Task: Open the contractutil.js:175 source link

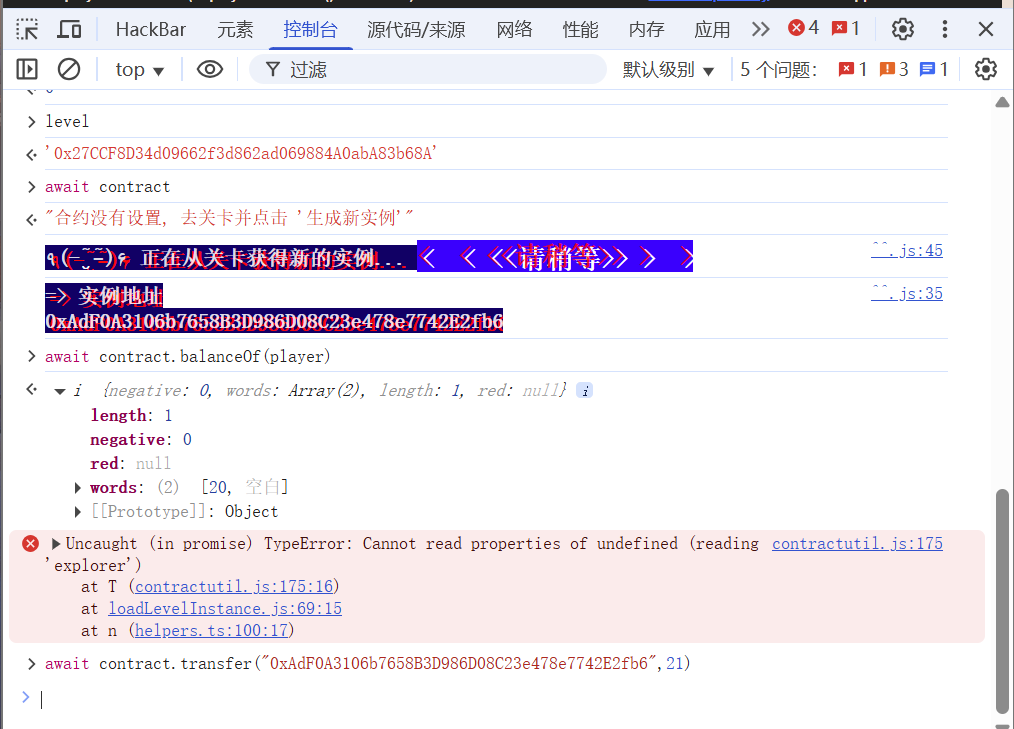Action: 857,543
